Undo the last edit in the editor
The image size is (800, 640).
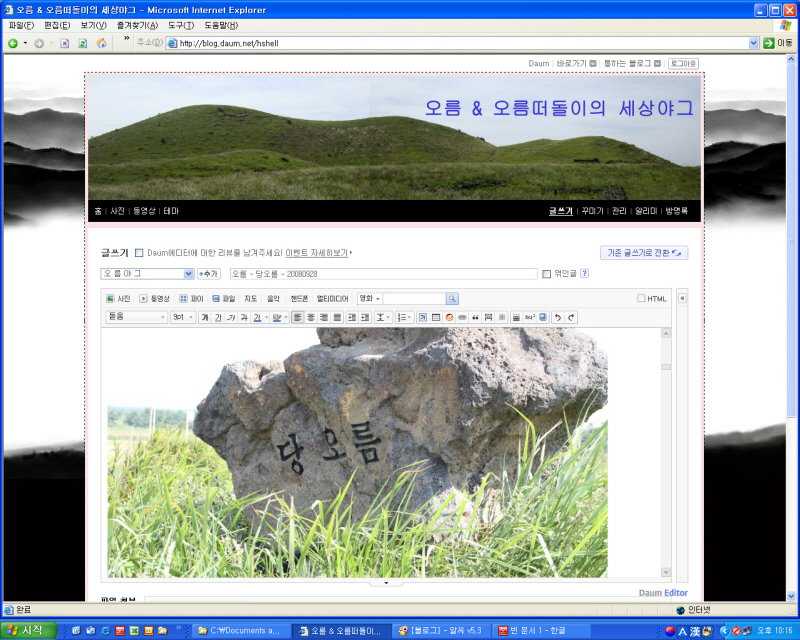(558, 317)
